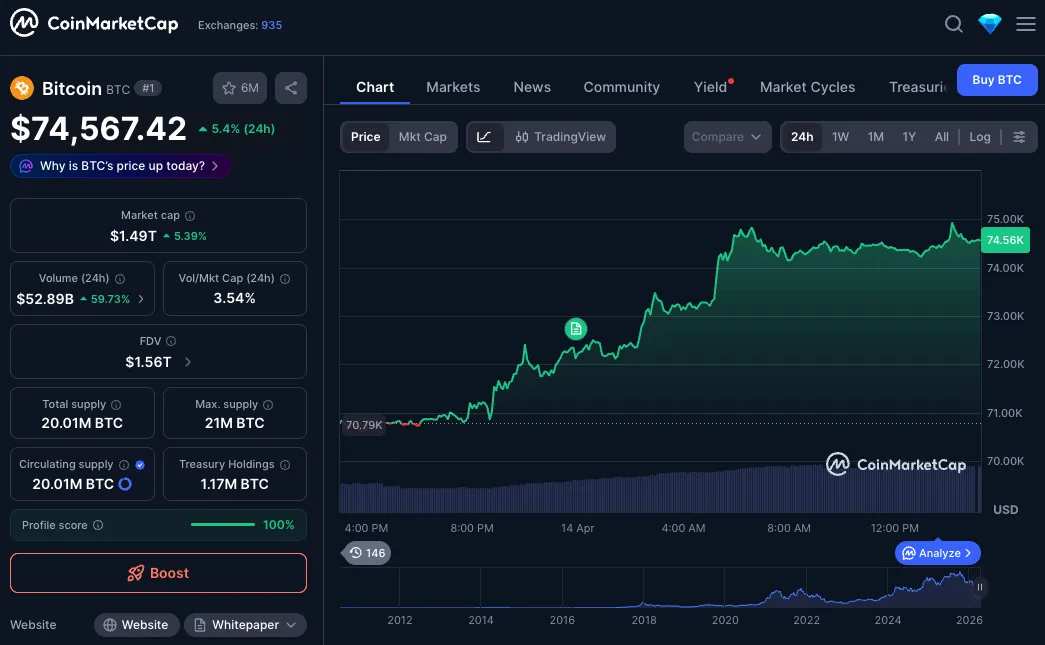Click the FDV info icon

[171, 341]
